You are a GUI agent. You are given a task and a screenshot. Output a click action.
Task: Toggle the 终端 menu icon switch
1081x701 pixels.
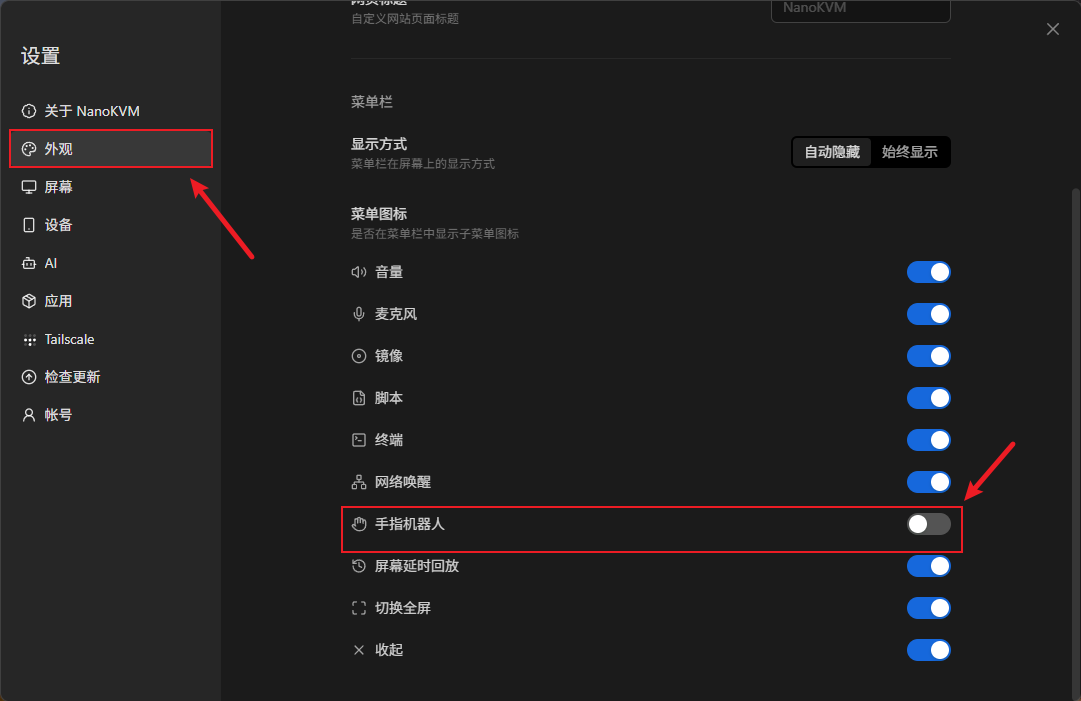(929, 440)
